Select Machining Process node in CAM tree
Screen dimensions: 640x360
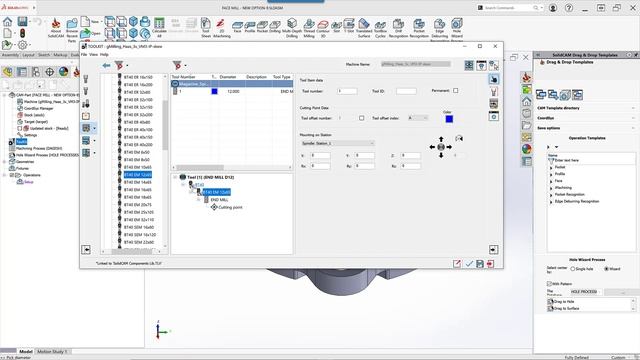[39, 148]
